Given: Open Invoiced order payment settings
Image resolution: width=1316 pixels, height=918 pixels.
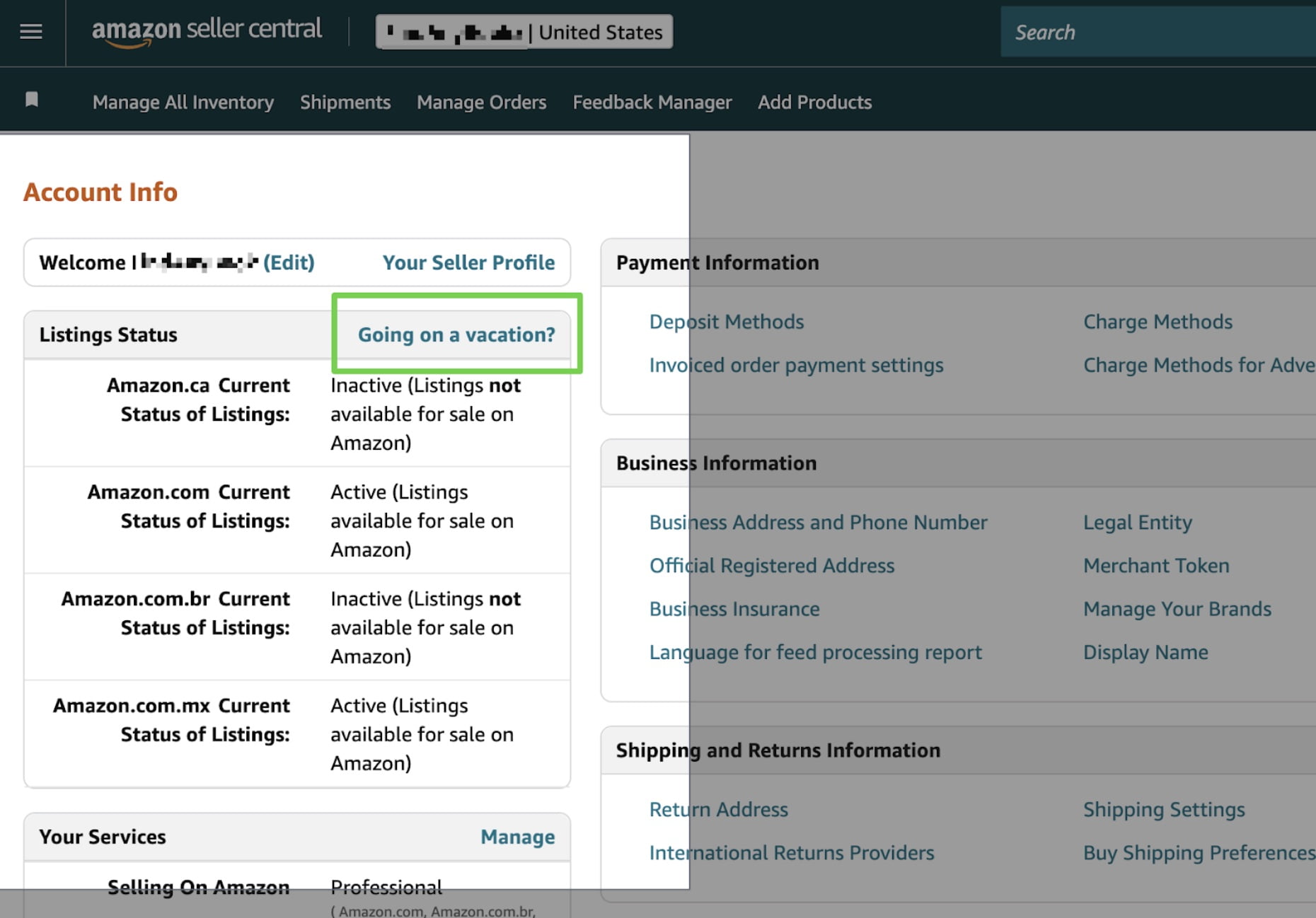Looking at the screenshot, I should (797, 365).
